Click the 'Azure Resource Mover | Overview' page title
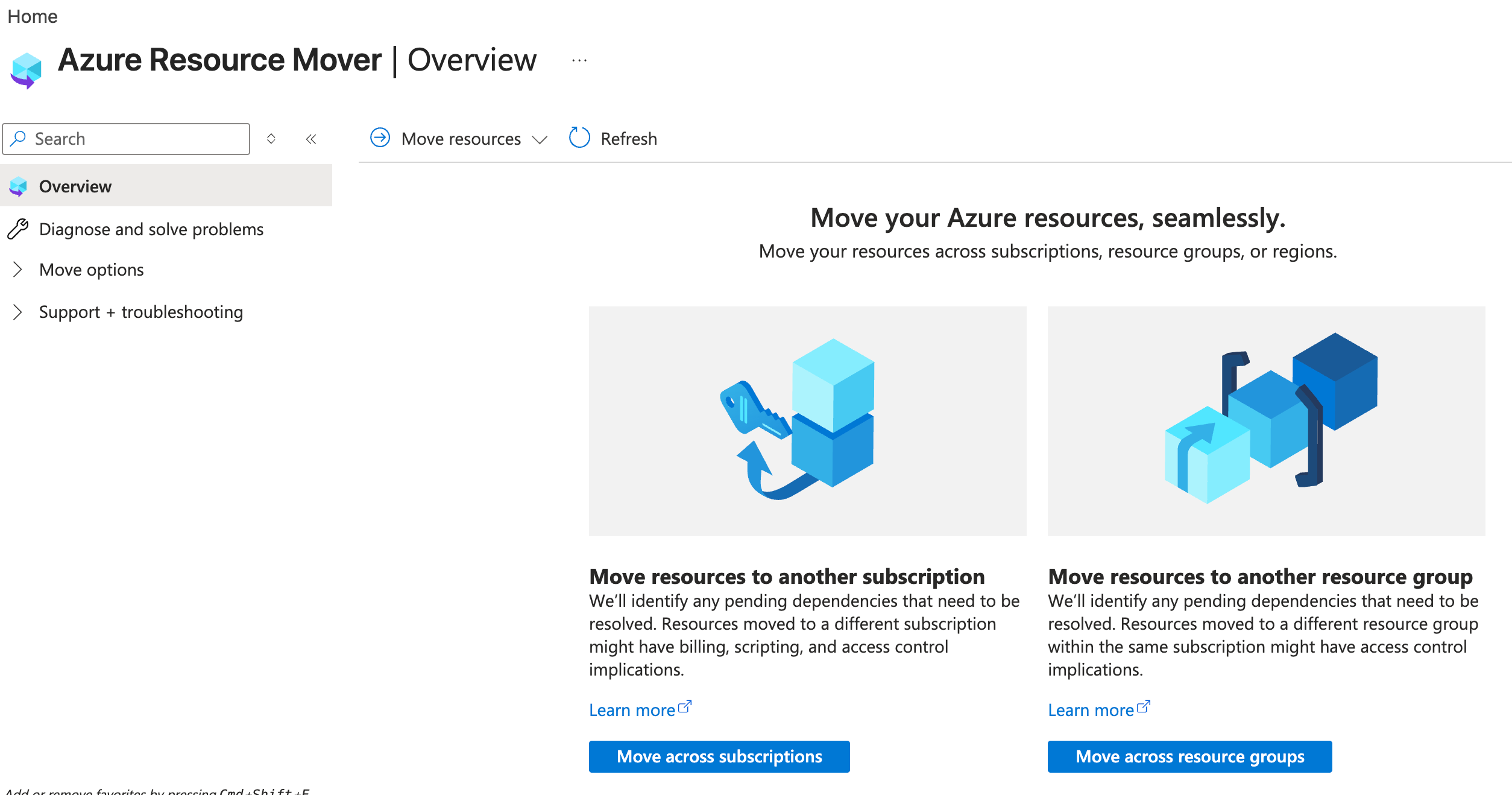Viewport: 1512px width, 795px height. (x=297, y=60)
